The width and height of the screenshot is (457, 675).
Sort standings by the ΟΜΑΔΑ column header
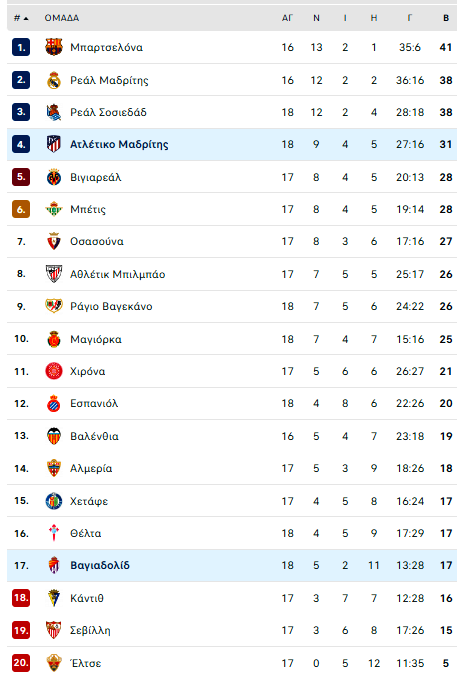tap(62, 18)
